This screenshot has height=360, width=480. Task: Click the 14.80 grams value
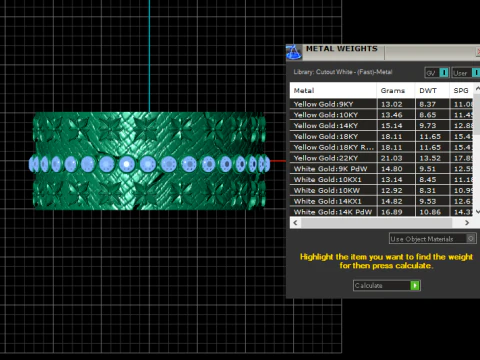tap(392, 169)
